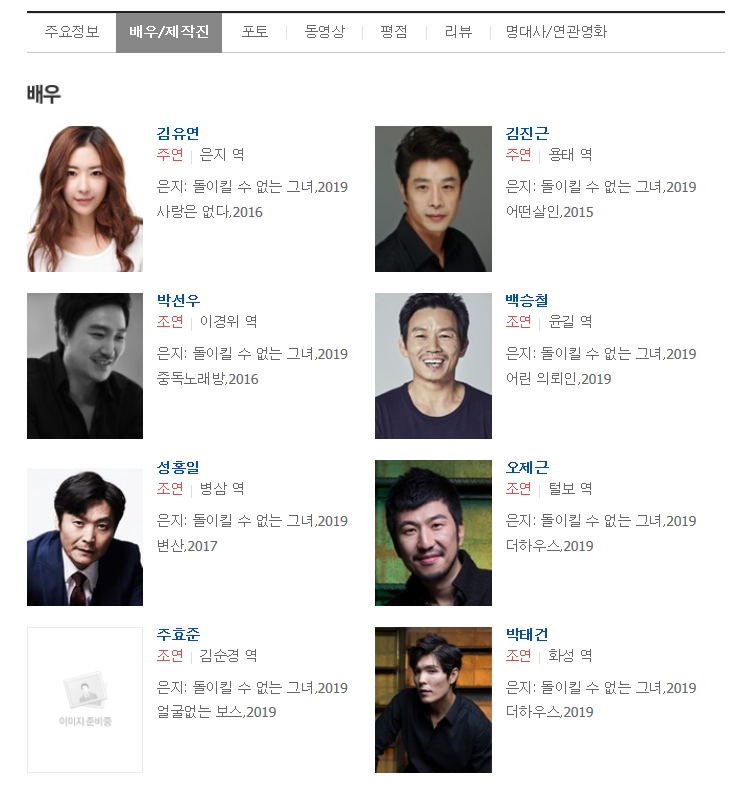Open actor profile link 김진근
733x804 pixels.
[527, 133]
